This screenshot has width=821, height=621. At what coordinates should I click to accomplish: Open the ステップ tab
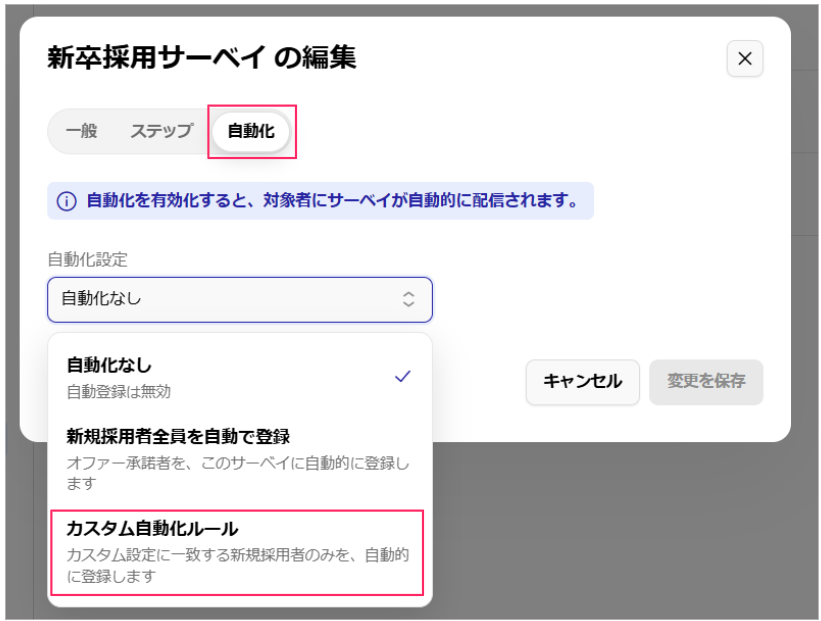click(162, 131)
